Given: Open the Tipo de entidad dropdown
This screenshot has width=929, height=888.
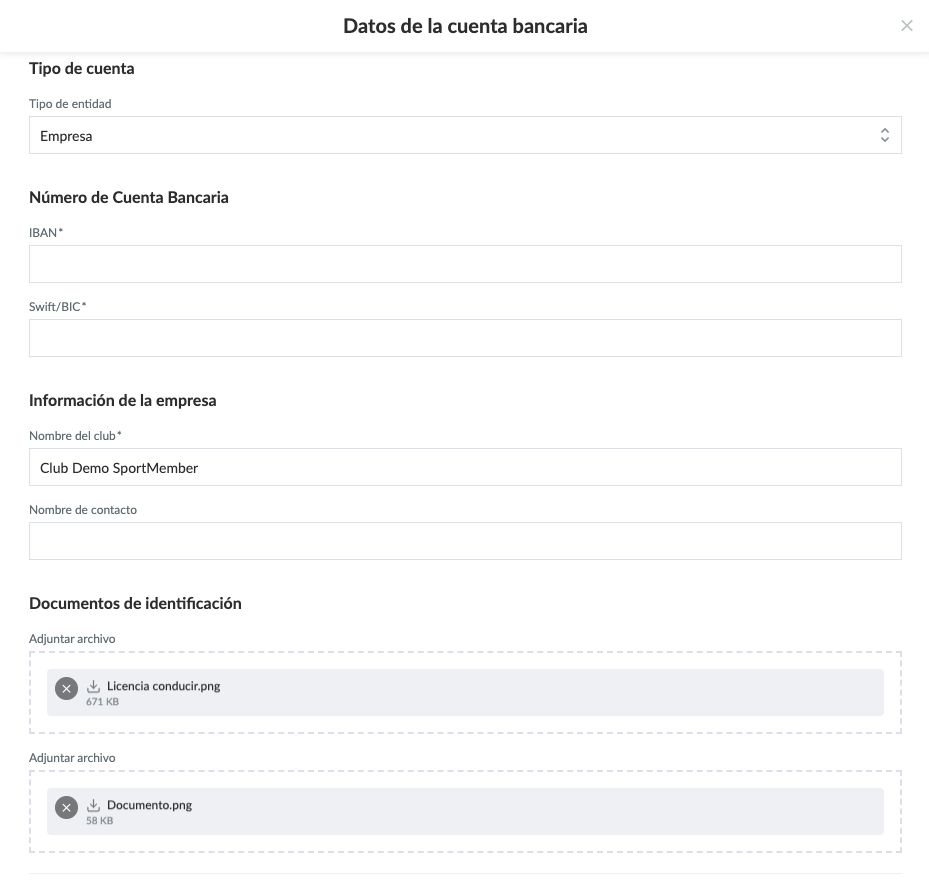Looking at the screenshot, I should (x=465, y=135).
